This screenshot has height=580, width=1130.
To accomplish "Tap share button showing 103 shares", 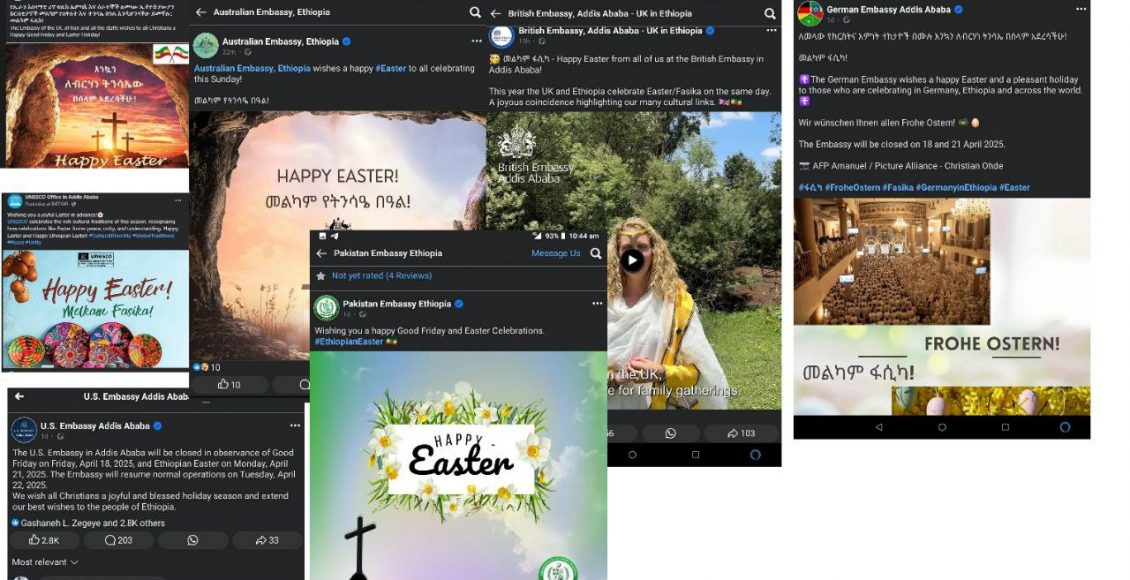I will coord(741,433).
